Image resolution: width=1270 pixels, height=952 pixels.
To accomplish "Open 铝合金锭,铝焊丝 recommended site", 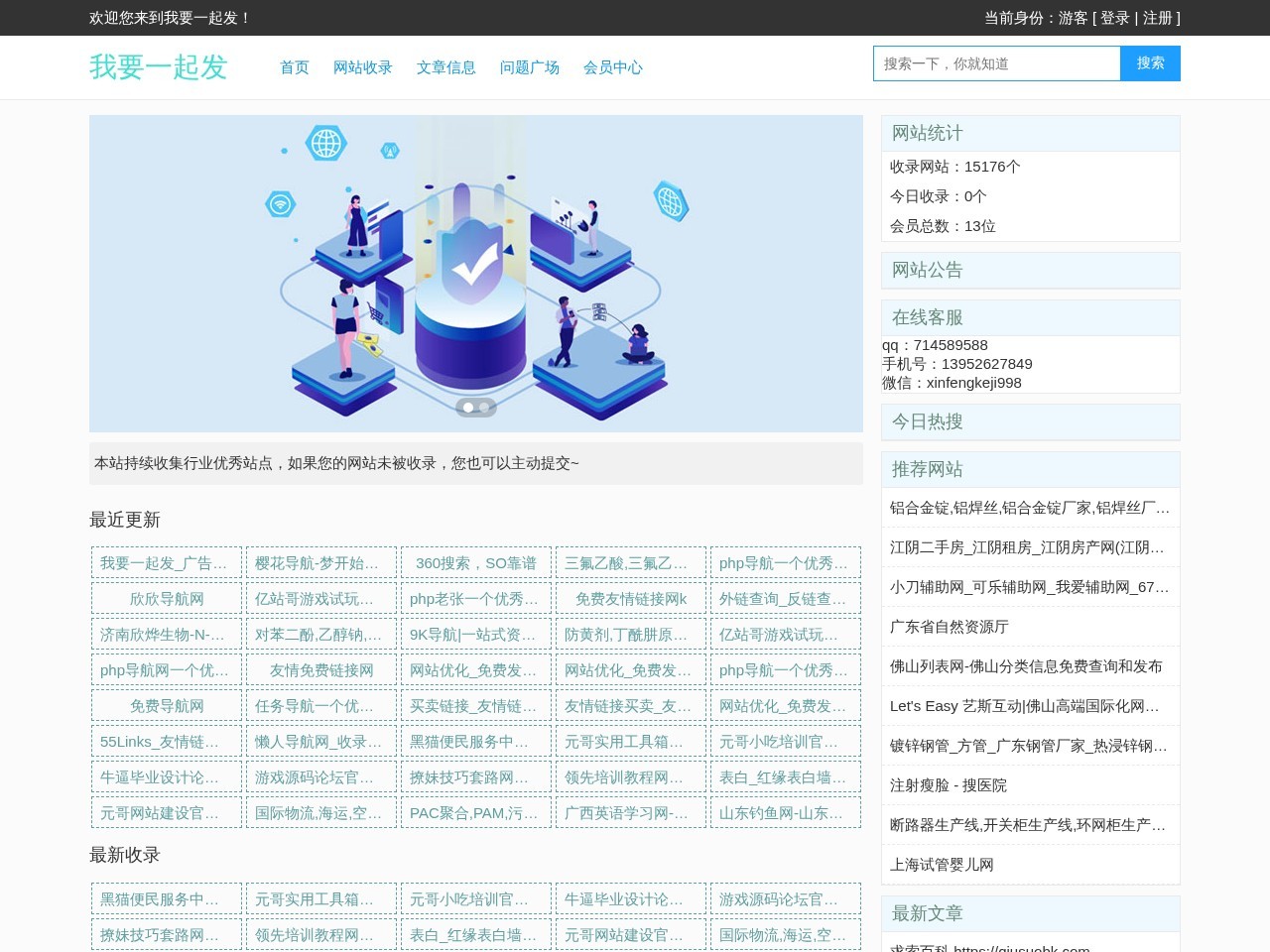I will click(x=1031, y=508).
